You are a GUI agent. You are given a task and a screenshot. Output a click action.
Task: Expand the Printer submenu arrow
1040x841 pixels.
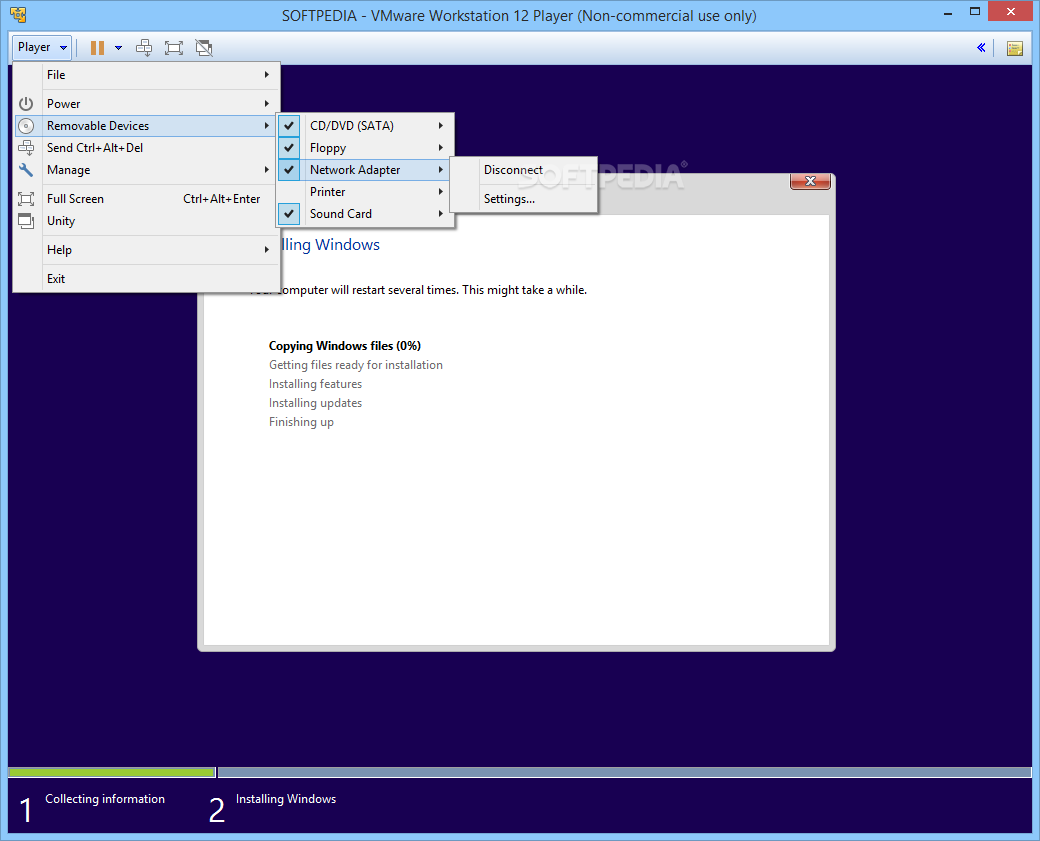point(440,192)
